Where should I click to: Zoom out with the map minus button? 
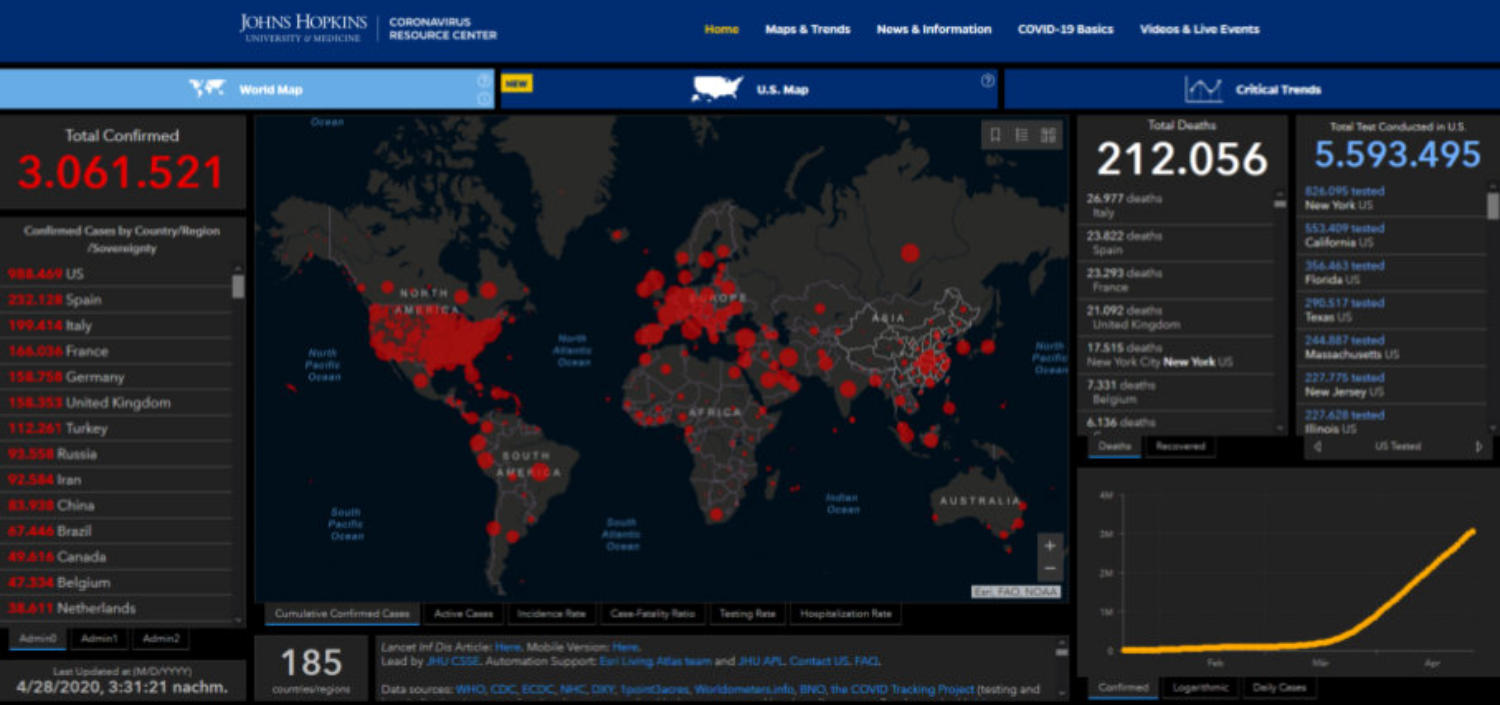point(1049,569)
